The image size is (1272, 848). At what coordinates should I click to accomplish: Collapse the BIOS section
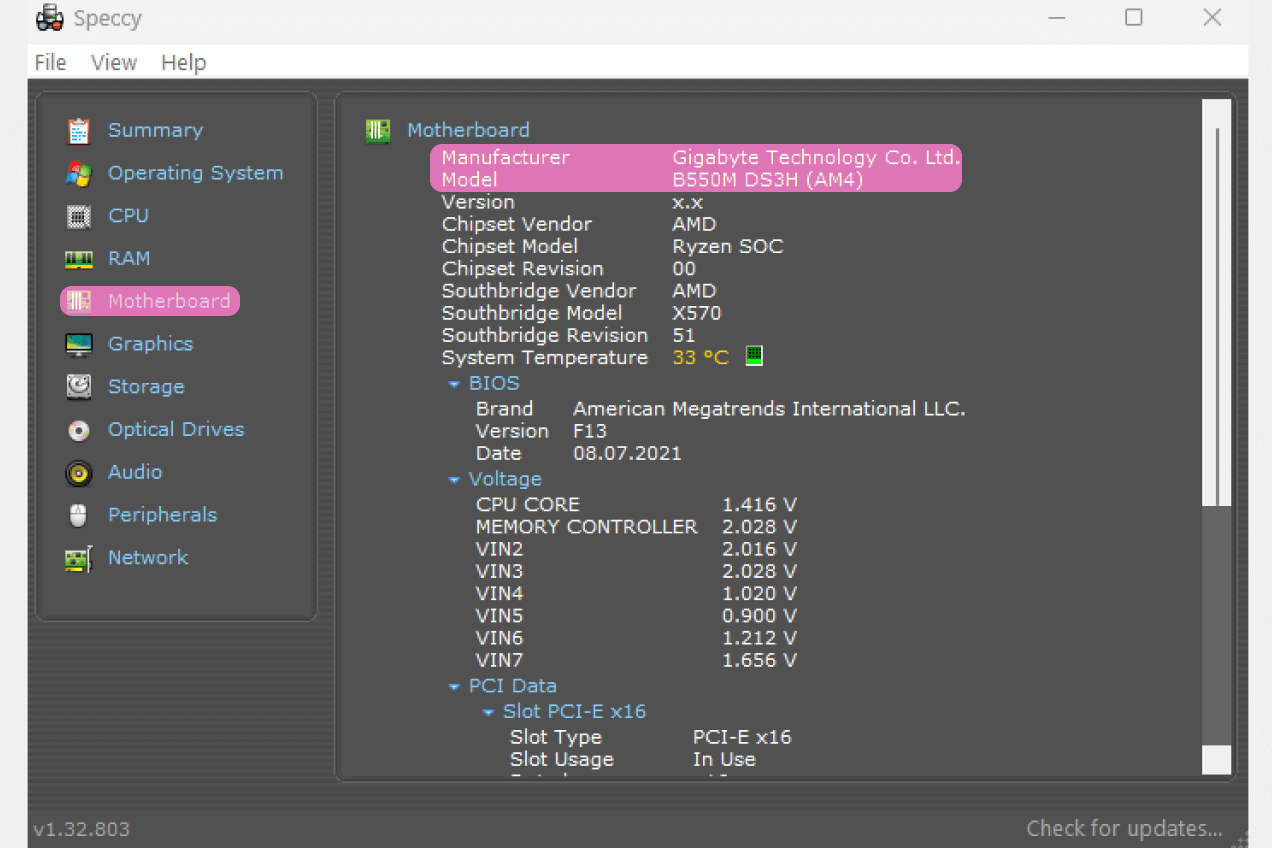[x=454, y=384]
